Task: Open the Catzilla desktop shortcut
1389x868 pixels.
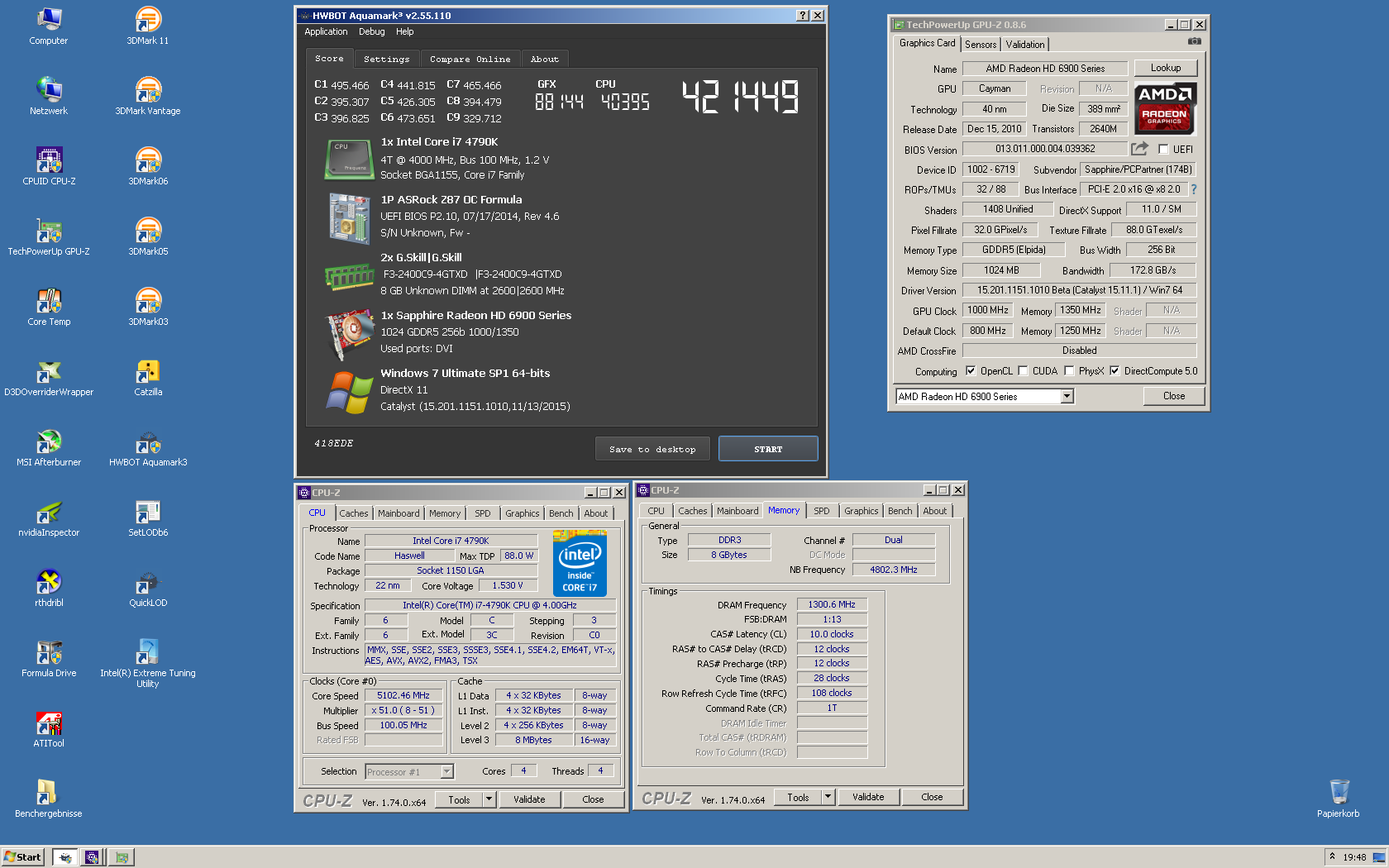Action: pos(148,377)
